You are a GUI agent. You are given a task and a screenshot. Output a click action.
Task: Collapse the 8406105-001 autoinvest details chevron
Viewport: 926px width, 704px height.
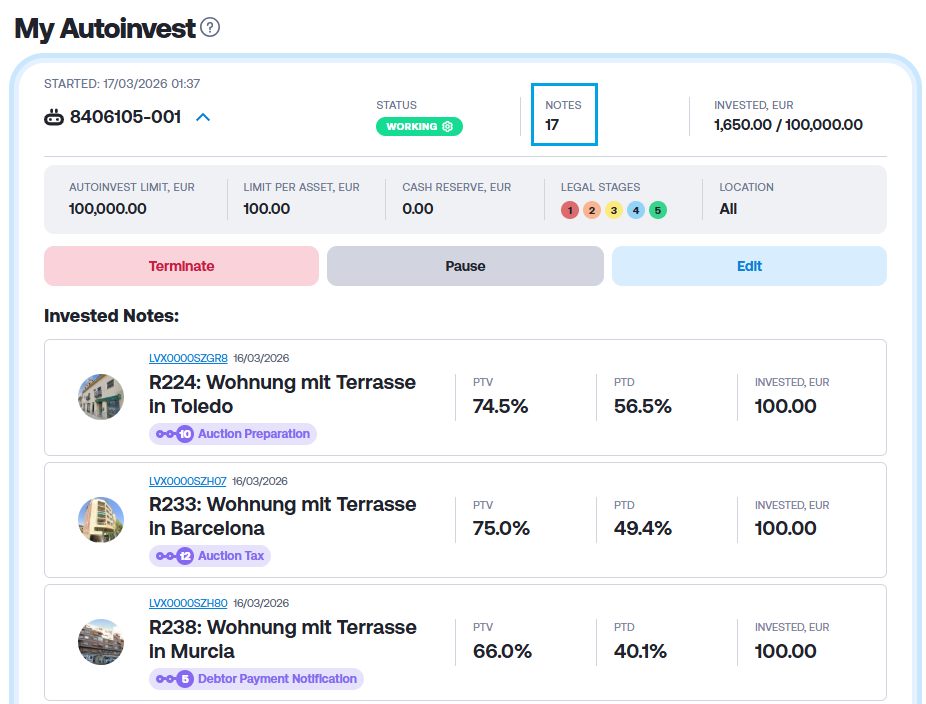coord(203,118)
